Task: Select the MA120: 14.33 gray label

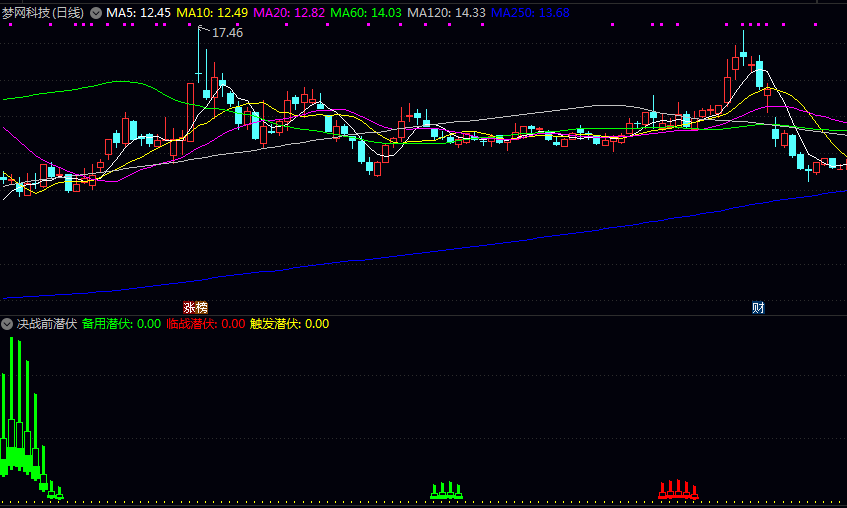Action: click(446, 13)
